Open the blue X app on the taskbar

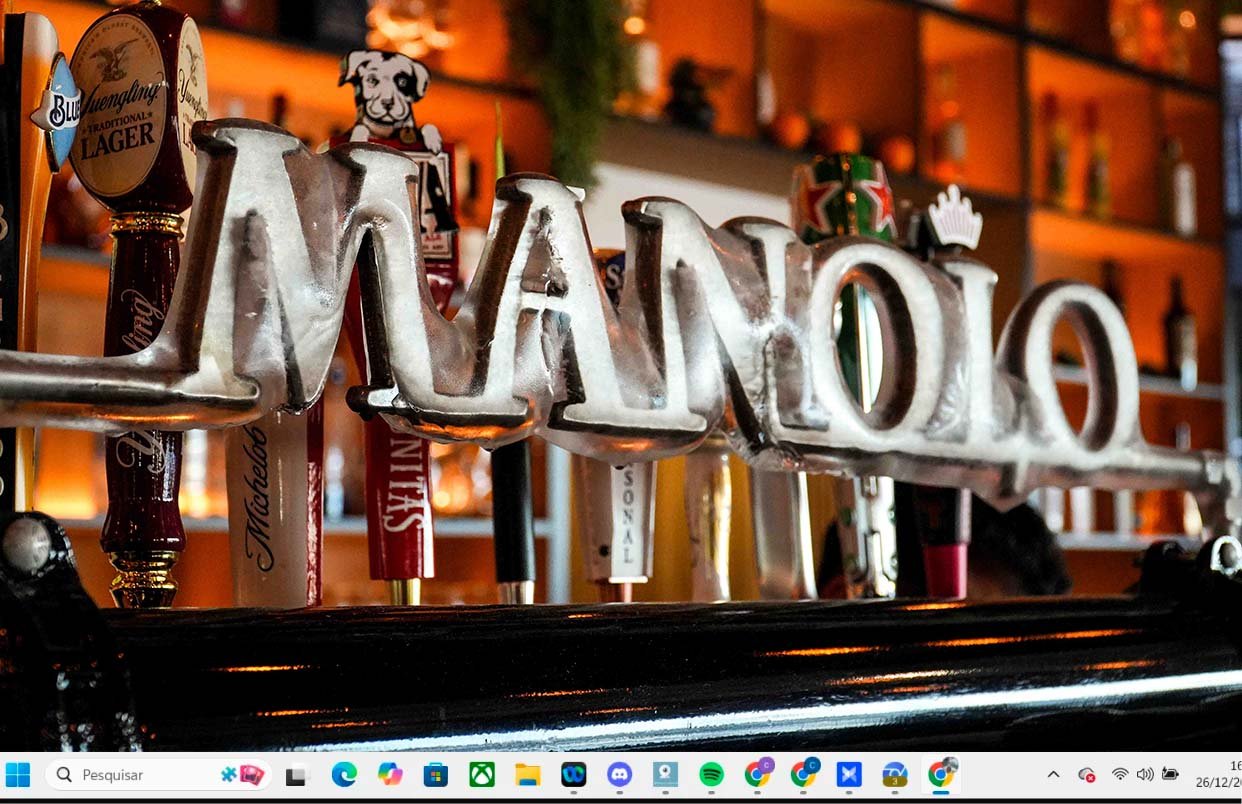849,775
